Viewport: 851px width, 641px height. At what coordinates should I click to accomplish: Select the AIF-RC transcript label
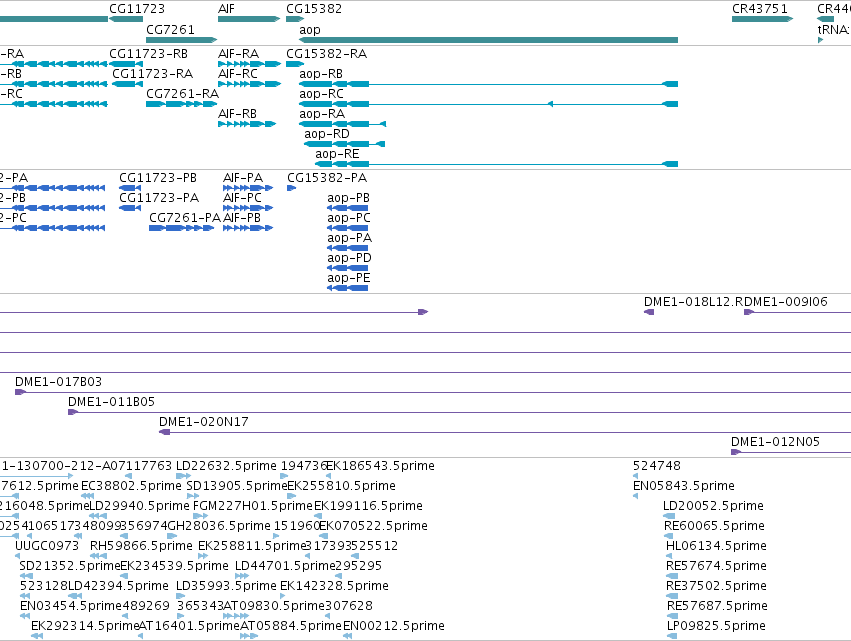tap(238, 74)
